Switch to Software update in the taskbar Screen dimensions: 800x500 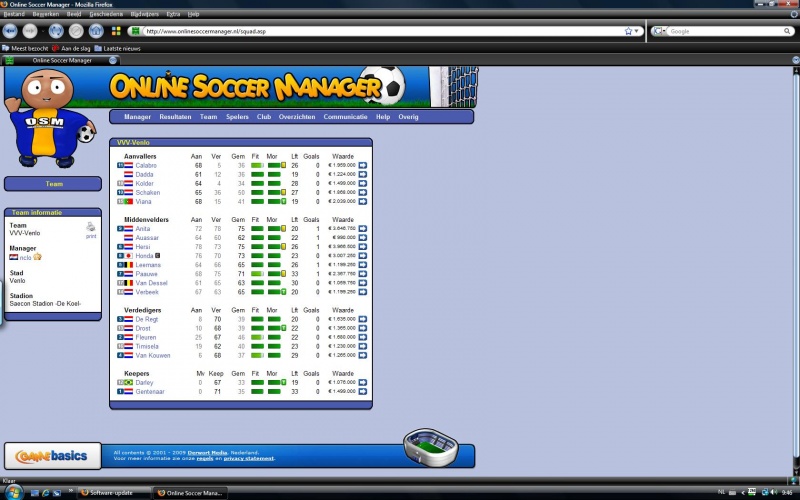click(115, 493)
